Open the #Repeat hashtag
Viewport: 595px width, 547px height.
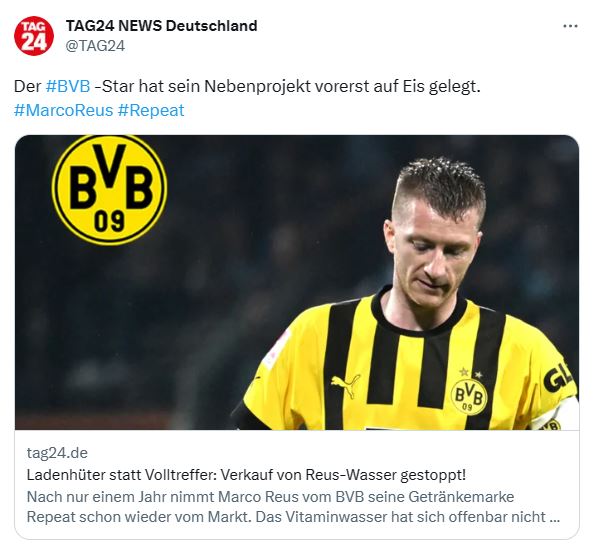[151, 110]
